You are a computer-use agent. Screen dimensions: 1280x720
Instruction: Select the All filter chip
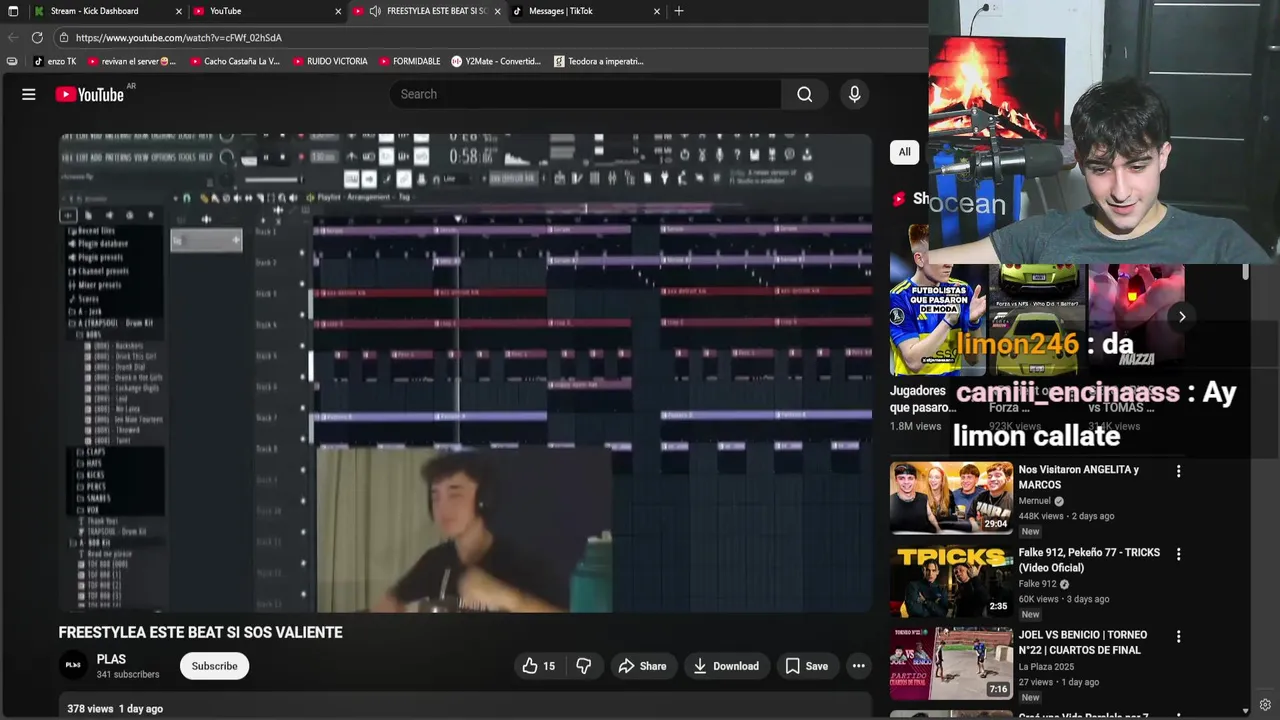[x=904, y=152]
